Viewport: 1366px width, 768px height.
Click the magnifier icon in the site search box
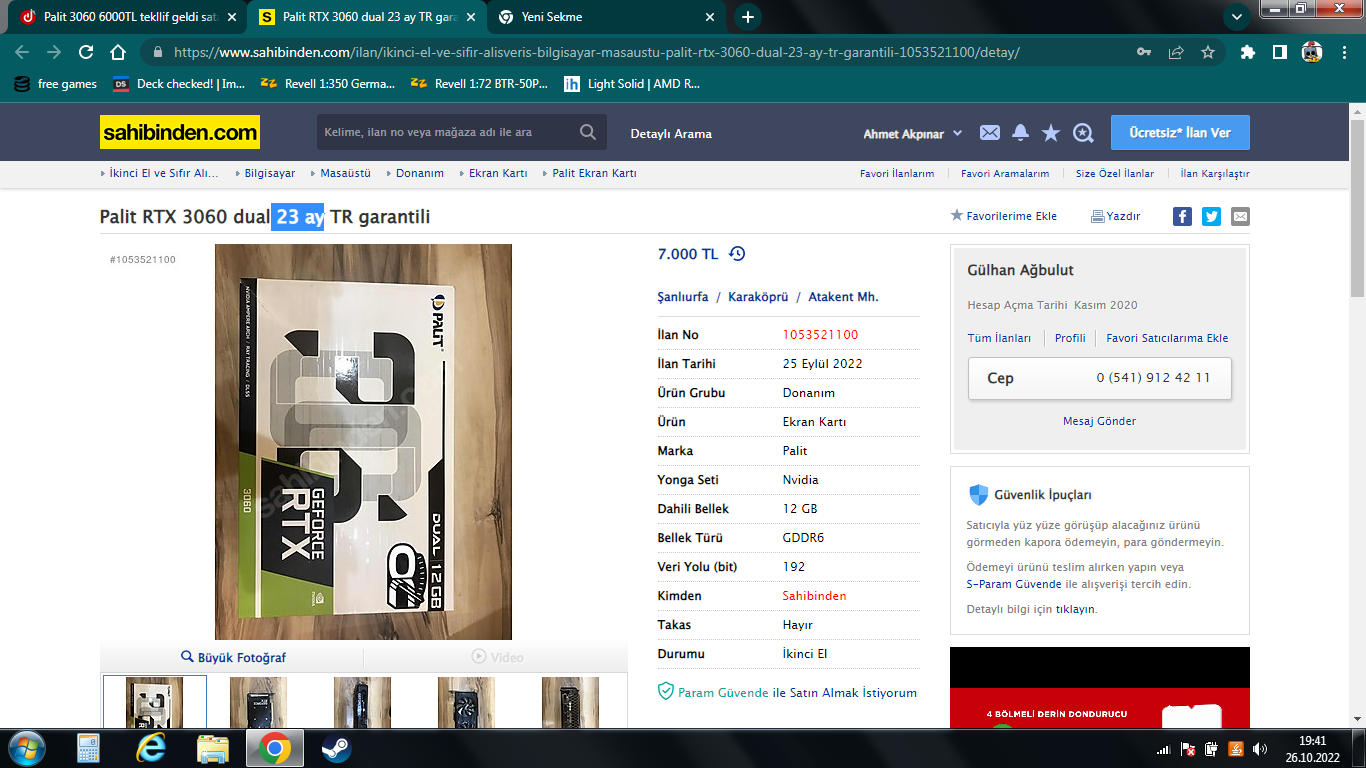[588, 132]
